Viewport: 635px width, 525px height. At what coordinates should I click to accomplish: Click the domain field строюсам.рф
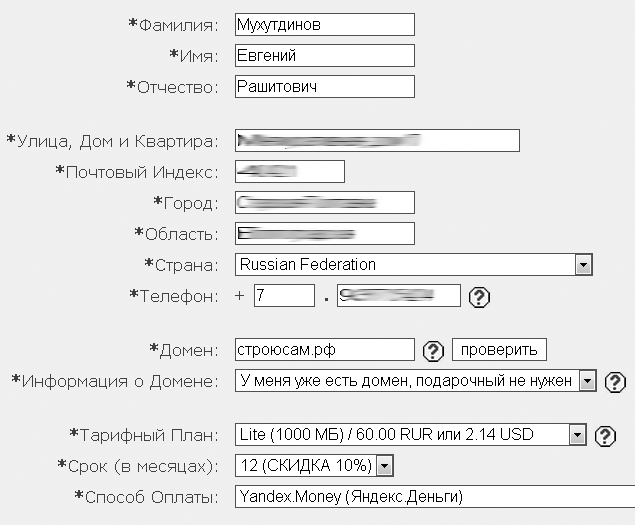click(x=325, y=350)
